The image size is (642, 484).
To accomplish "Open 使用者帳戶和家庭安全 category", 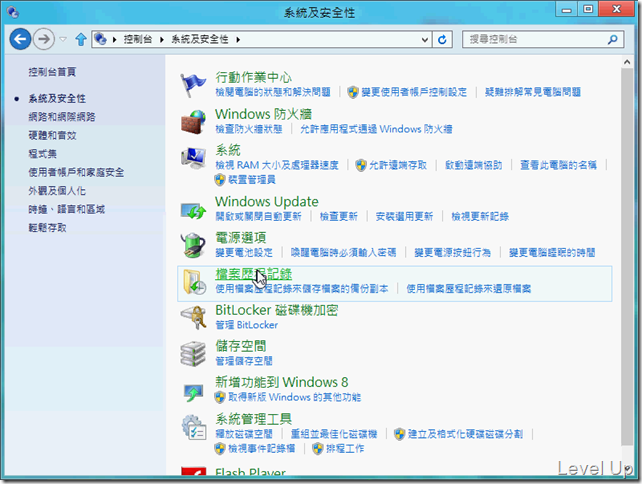I will point(76,172).
